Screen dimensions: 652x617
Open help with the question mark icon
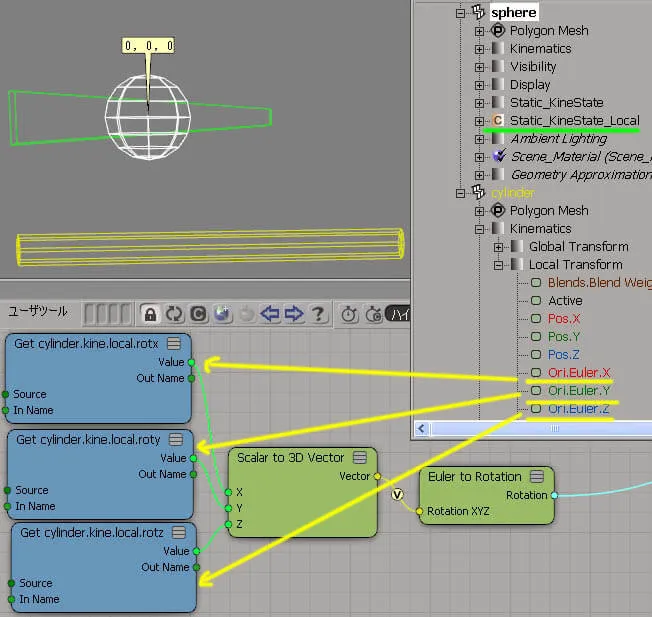click(x=318, y=314)
